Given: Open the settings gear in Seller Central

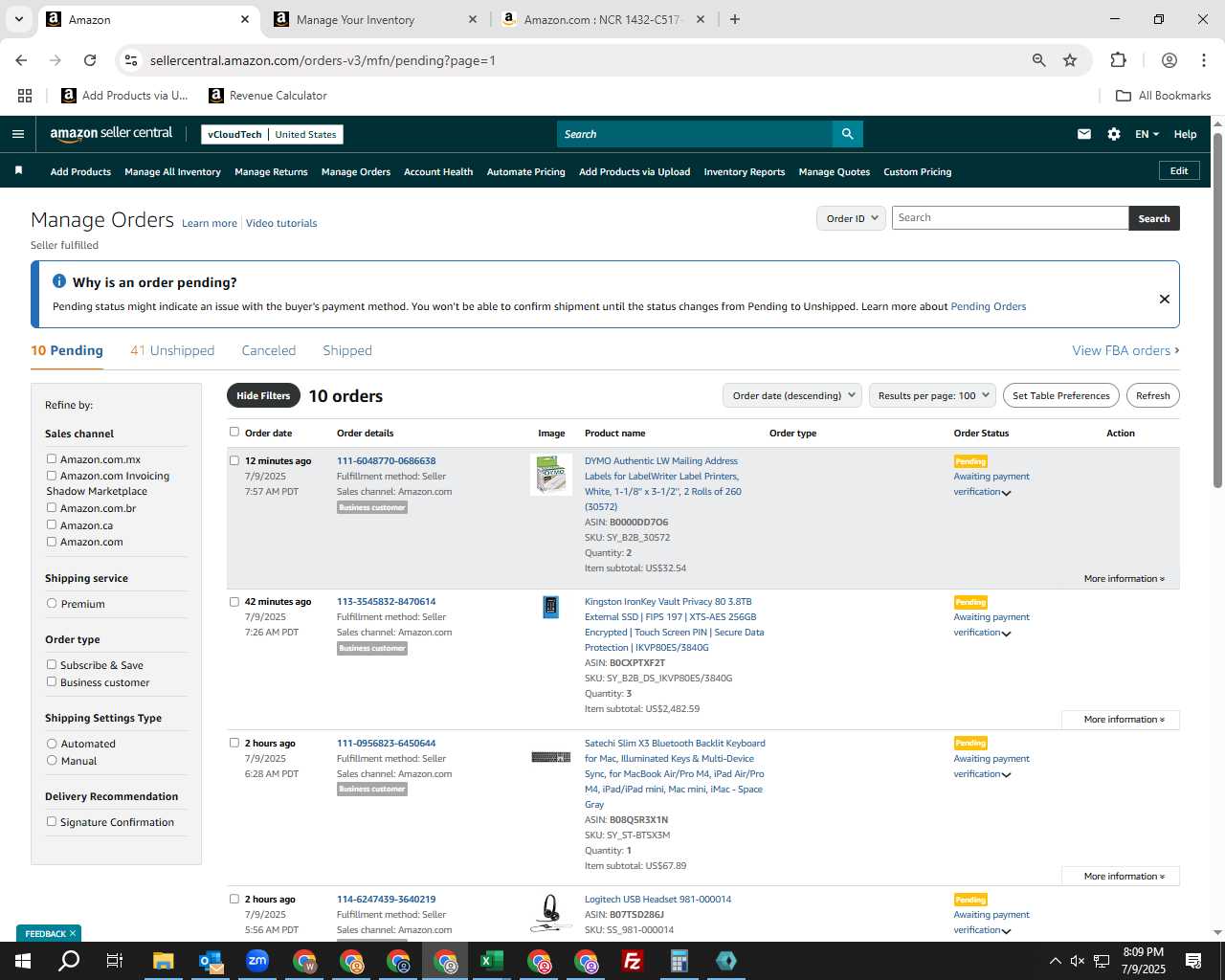Looking at the screenshot, I should point(1114,134).
